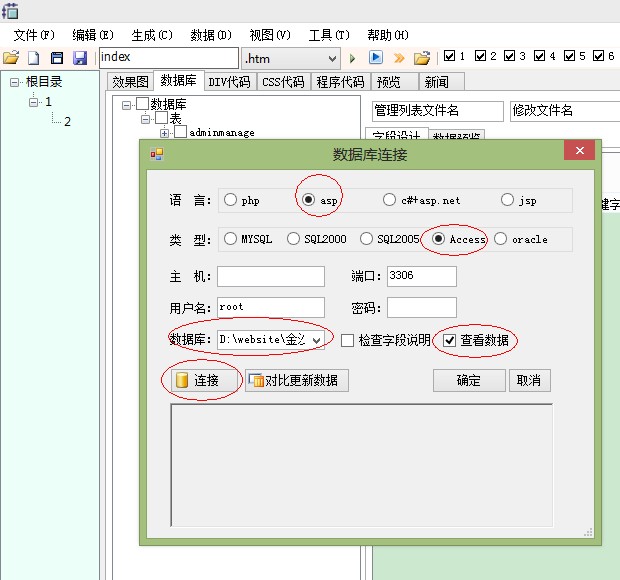This screenshot has width=620, height=580.
Task: Toggle toolbar checkbox 4
Action: click(539, 56)
